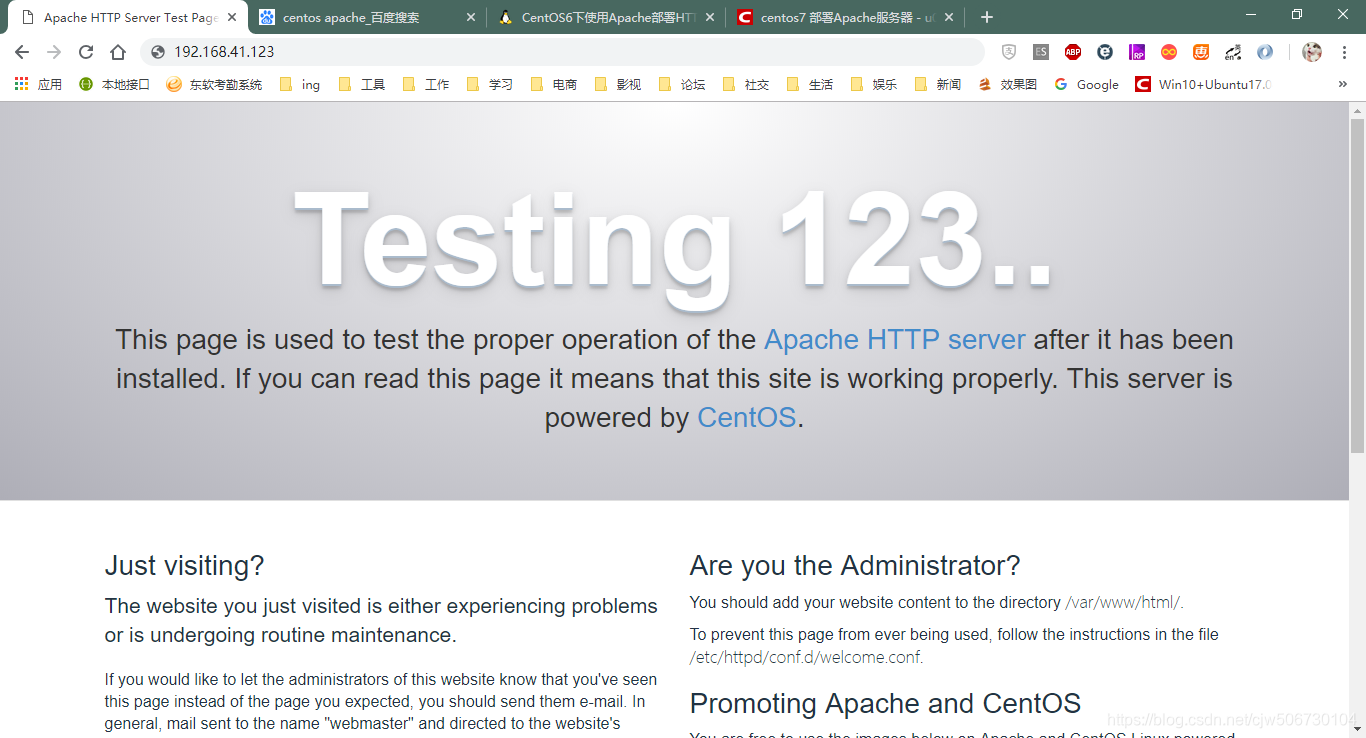1366x738 pixels.
Task: View site information globe icon
Action: [158, 52]
